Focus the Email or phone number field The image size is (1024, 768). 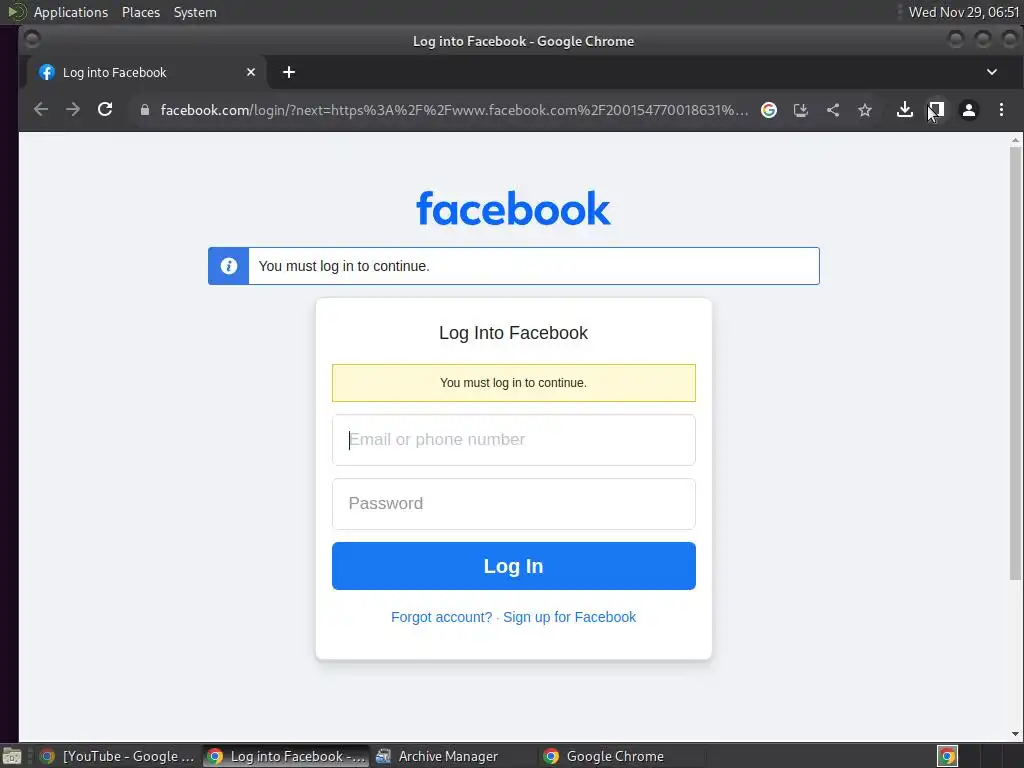tap(513, 440)
